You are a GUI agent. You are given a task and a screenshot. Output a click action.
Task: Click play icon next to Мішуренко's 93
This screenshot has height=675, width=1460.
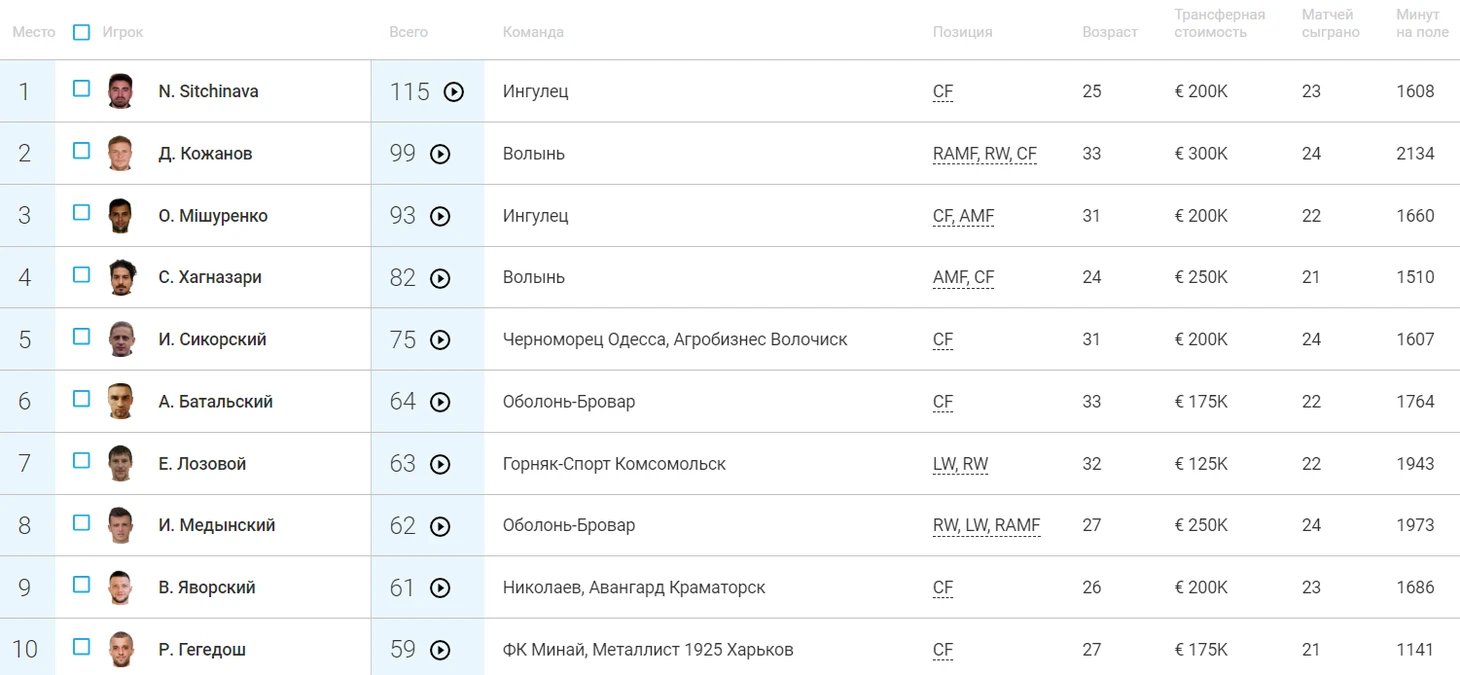click(440, 216)
